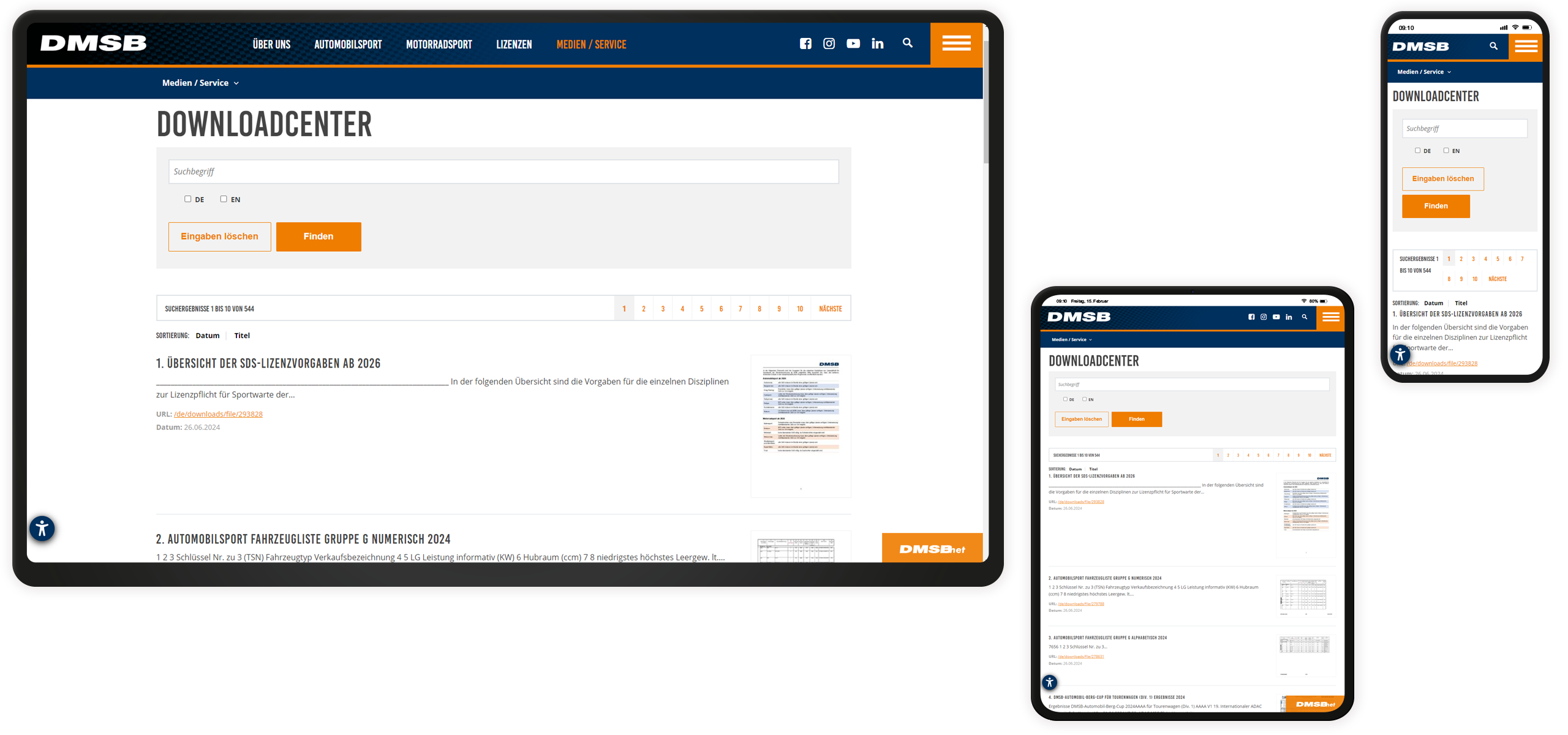The width and height of the screenshot is (1568, 735).
Task: Enable the DE language filter checkbox
Action: [x=187, y=198]
